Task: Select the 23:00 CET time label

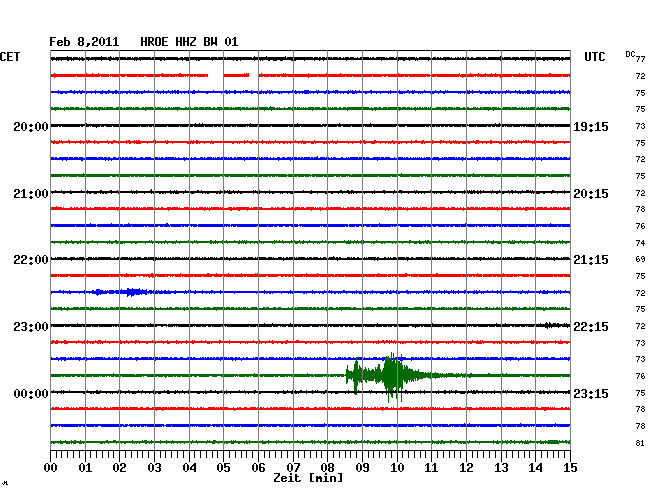Action: (x=31, y=327)
